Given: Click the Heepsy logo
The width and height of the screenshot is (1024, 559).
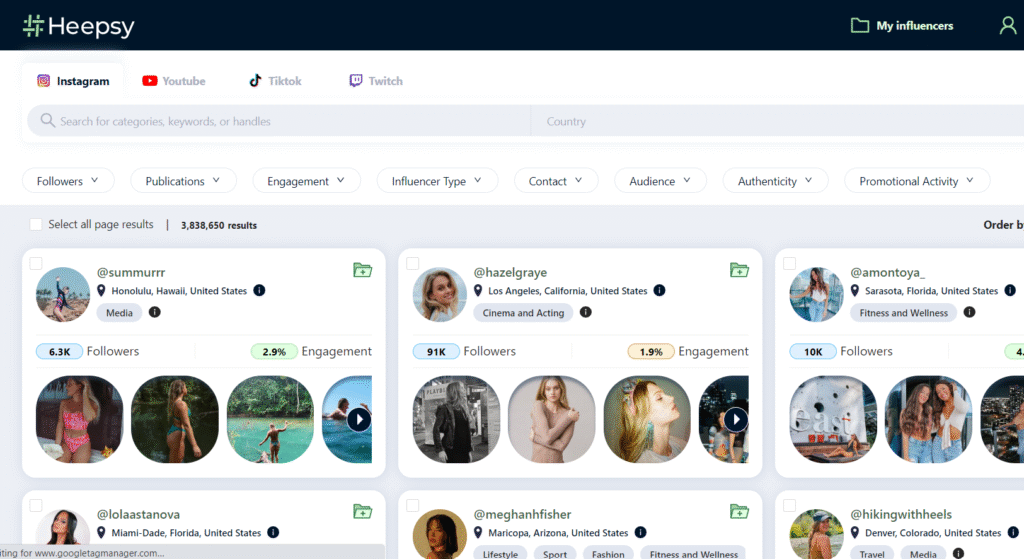Looking at the screenshot, I should coord(78,26).
